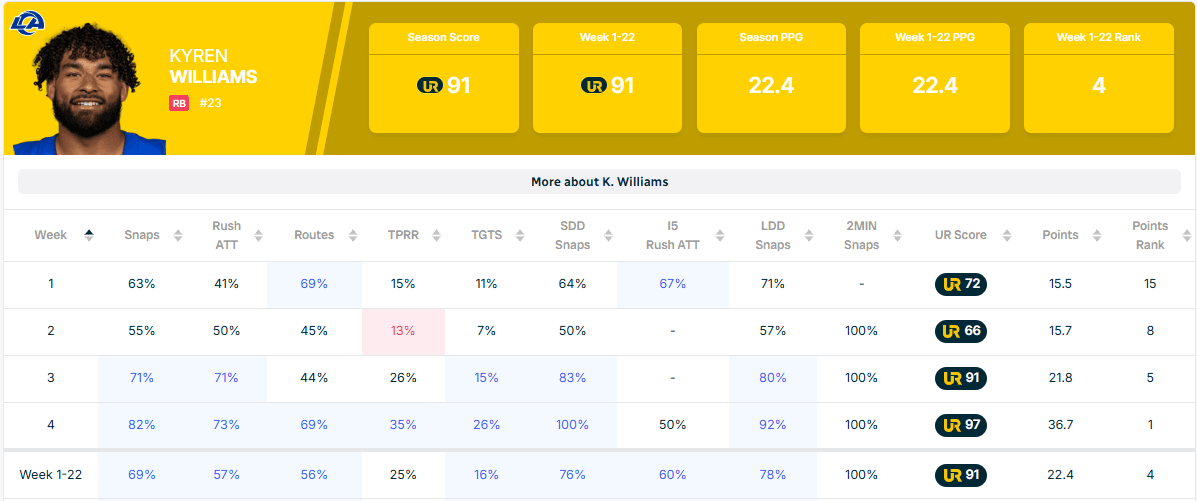Click the UR Score column header
This screenshot has width=1197, height=501.
(x=960, y=235)
